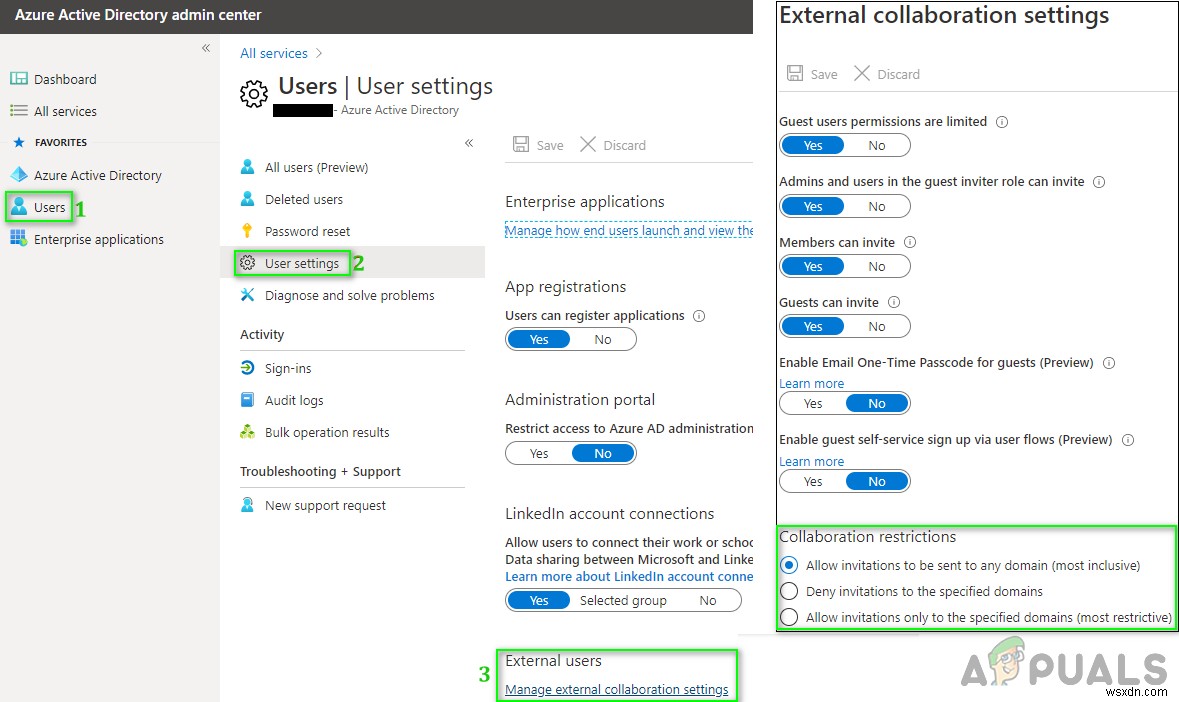Disable Users can register applications
1179x702 pixels.
[x=603, y=339]
